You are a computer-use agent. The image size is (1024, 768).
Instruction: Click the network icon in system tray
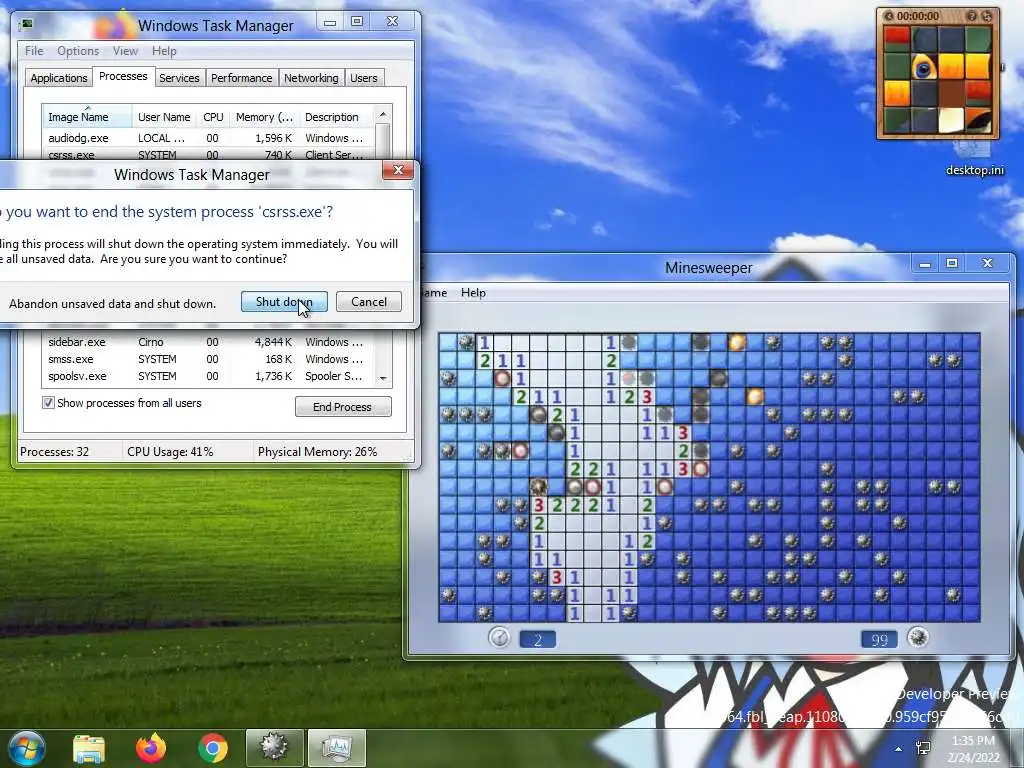923,748
